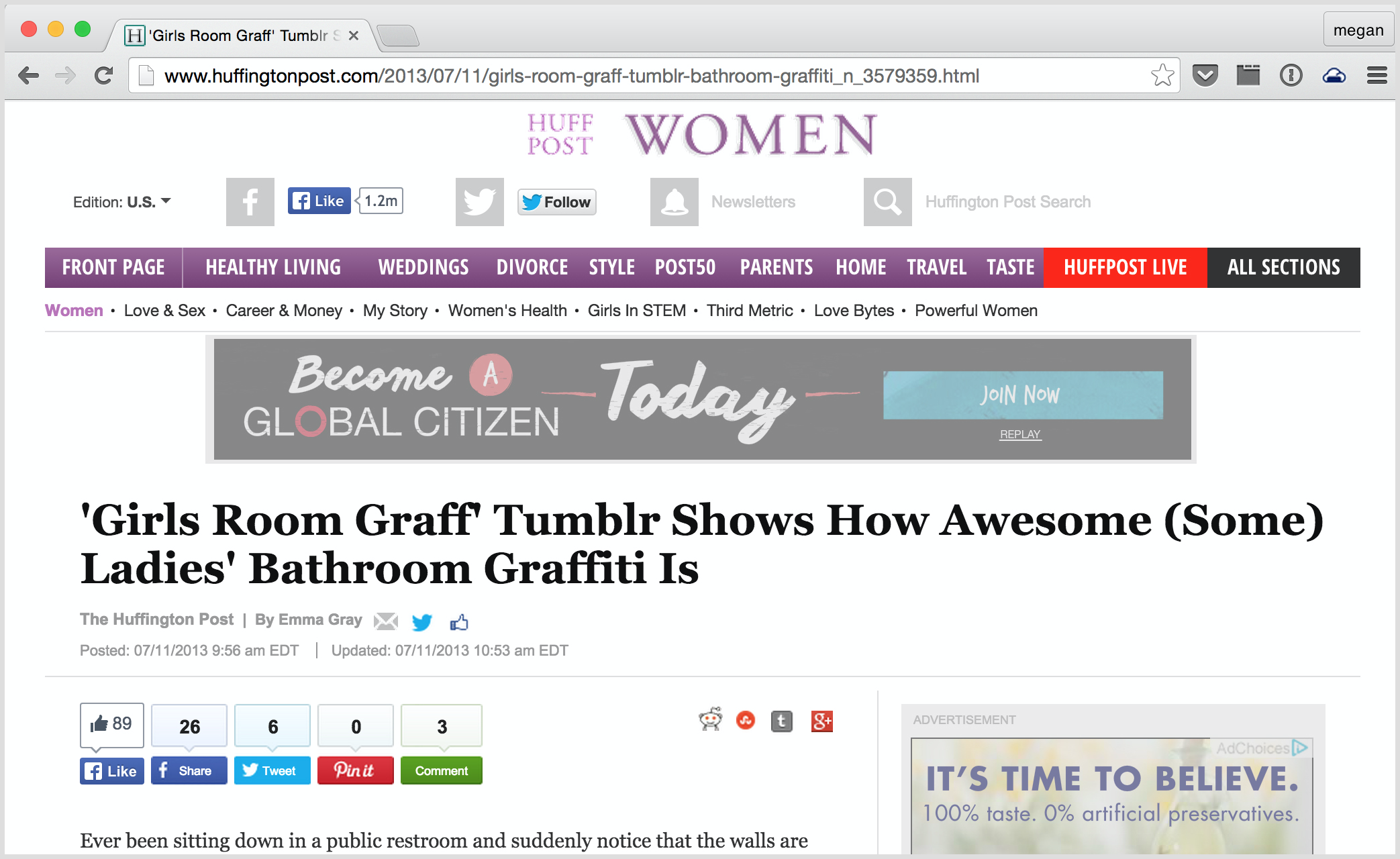Screen dimensions: 1400x859
Task: Click the megan profile button
Action: 1358,30
